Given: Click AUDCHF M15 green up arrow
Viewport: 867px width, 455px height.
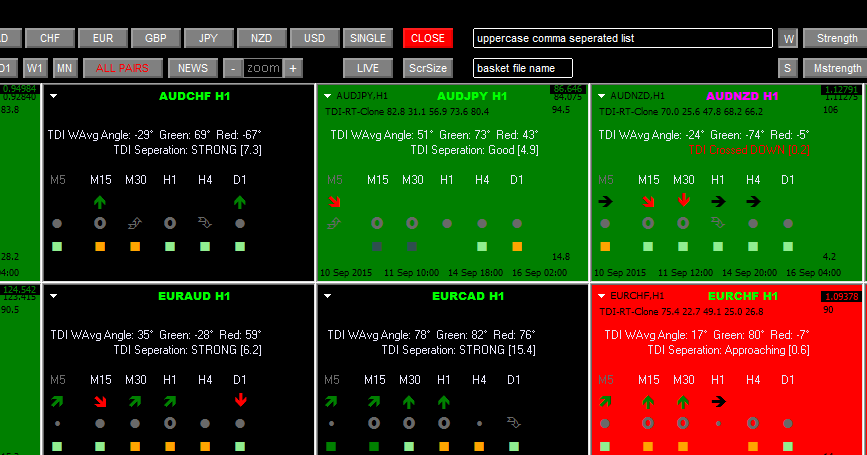Looking at the screenshot, I should tap(100, 202).
